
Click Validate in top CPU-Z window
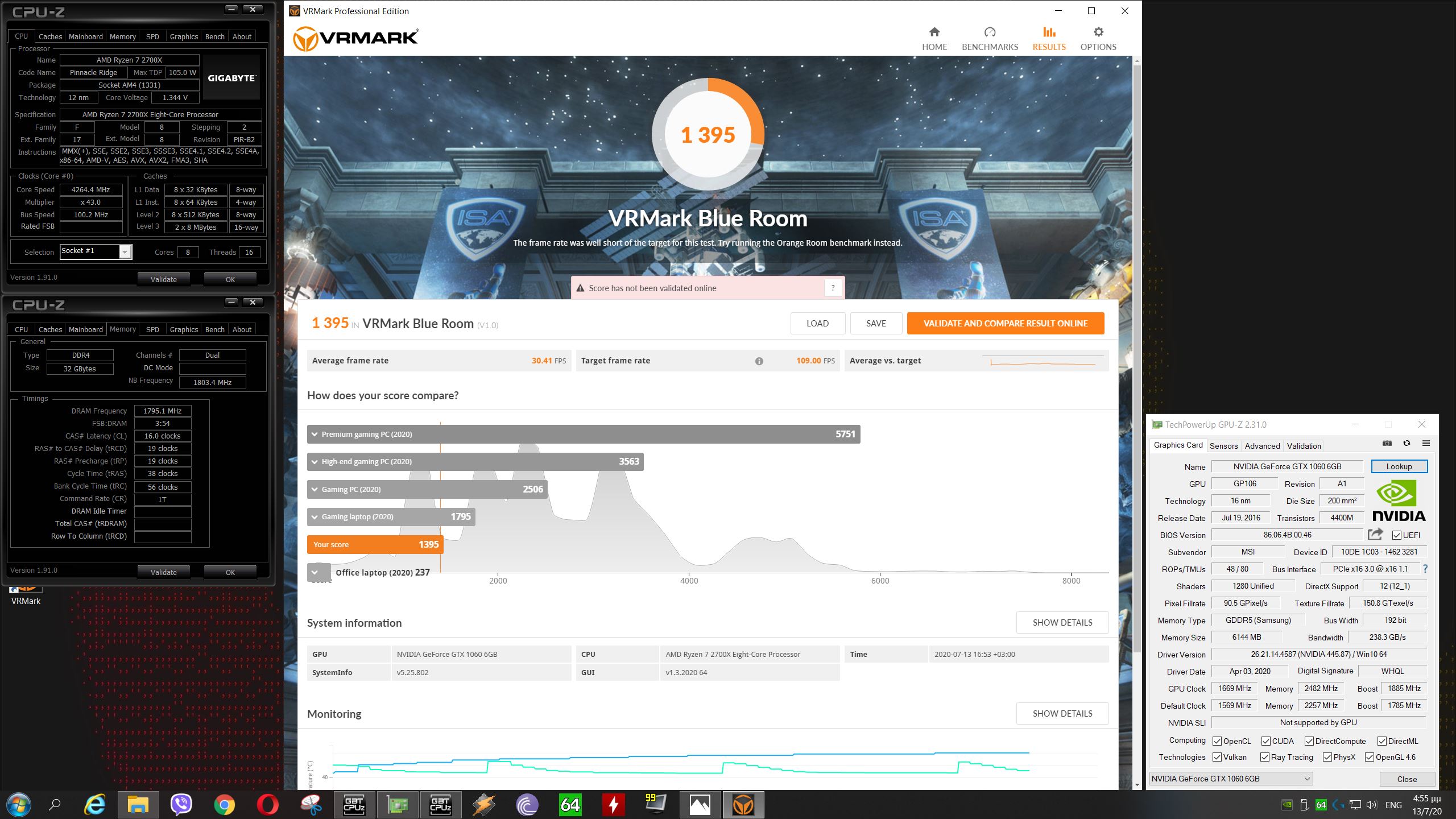click(164, 279)
